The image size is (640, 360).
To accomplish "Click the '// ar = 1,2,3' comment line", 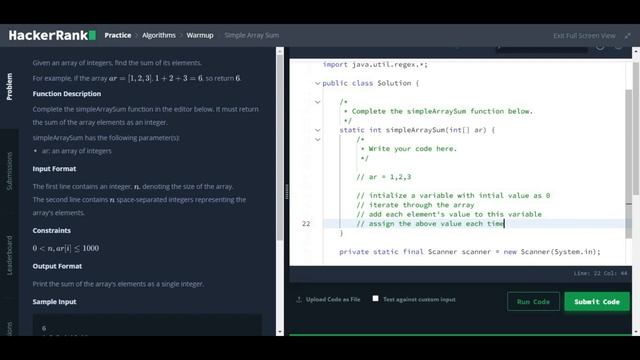I will click(x=384, y=177).
